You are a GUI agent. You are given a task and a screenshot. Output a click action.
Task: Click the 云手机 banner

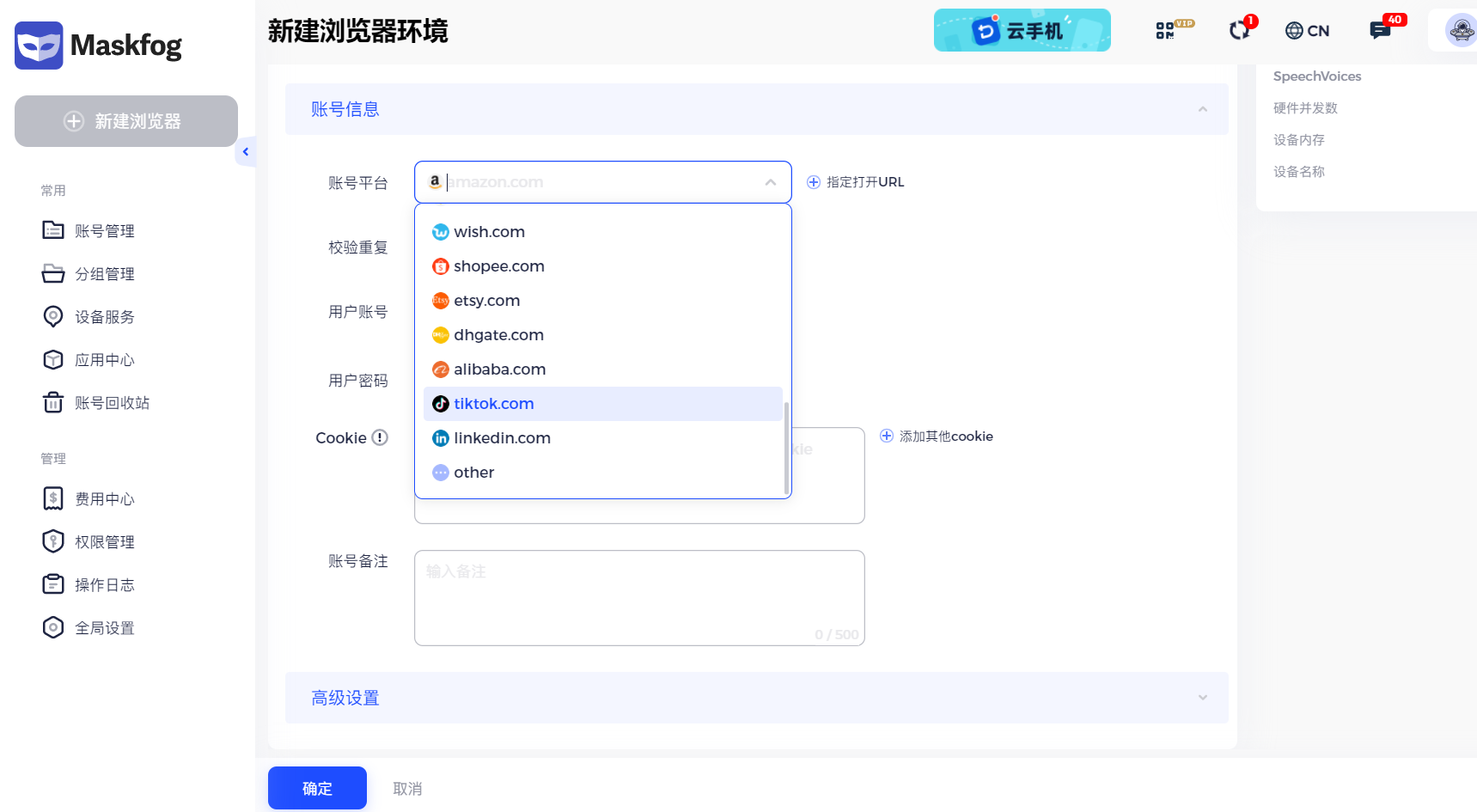(x=1022, y=30)
